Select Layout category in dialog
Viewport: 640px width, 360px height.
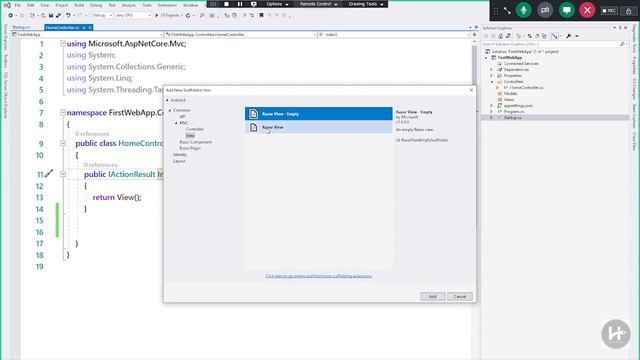(179, 161)
